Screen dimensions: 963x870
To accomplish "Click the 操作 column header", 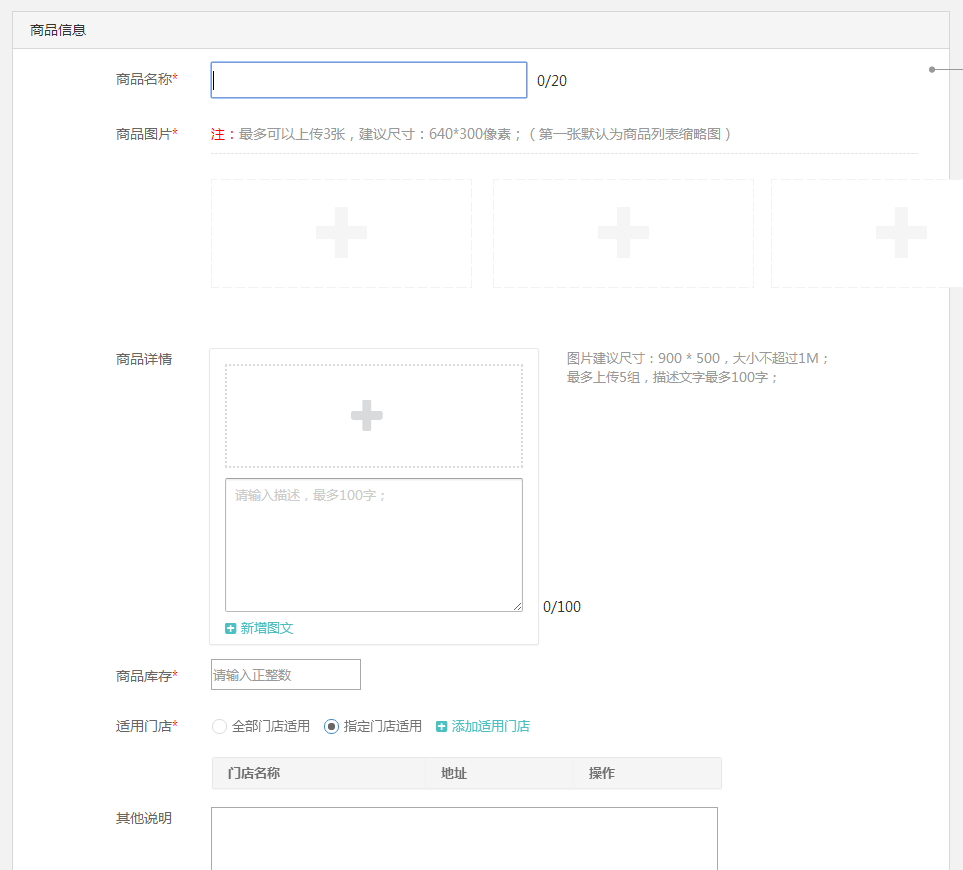I will tap(602, 773).
